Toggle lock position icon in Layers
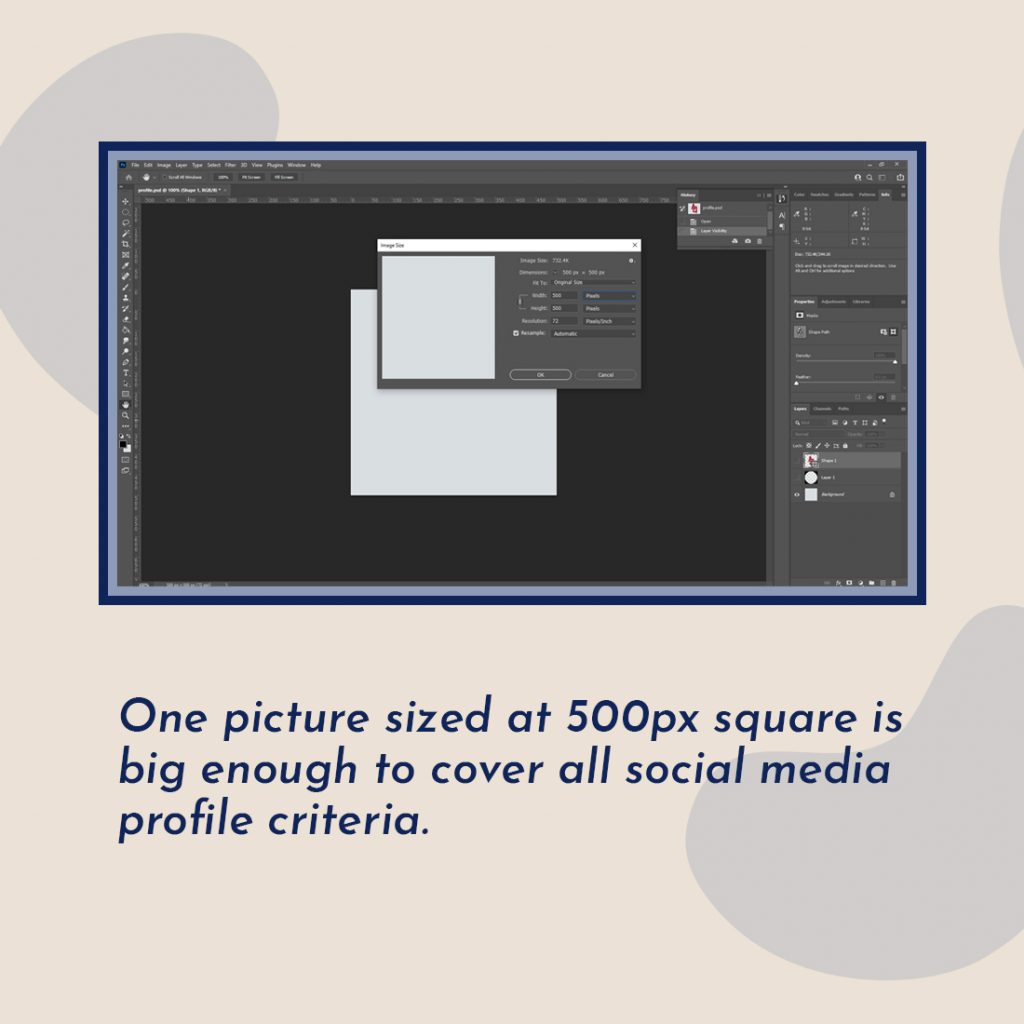This screenshot has height=1024, width=1024. coord(827,445)
